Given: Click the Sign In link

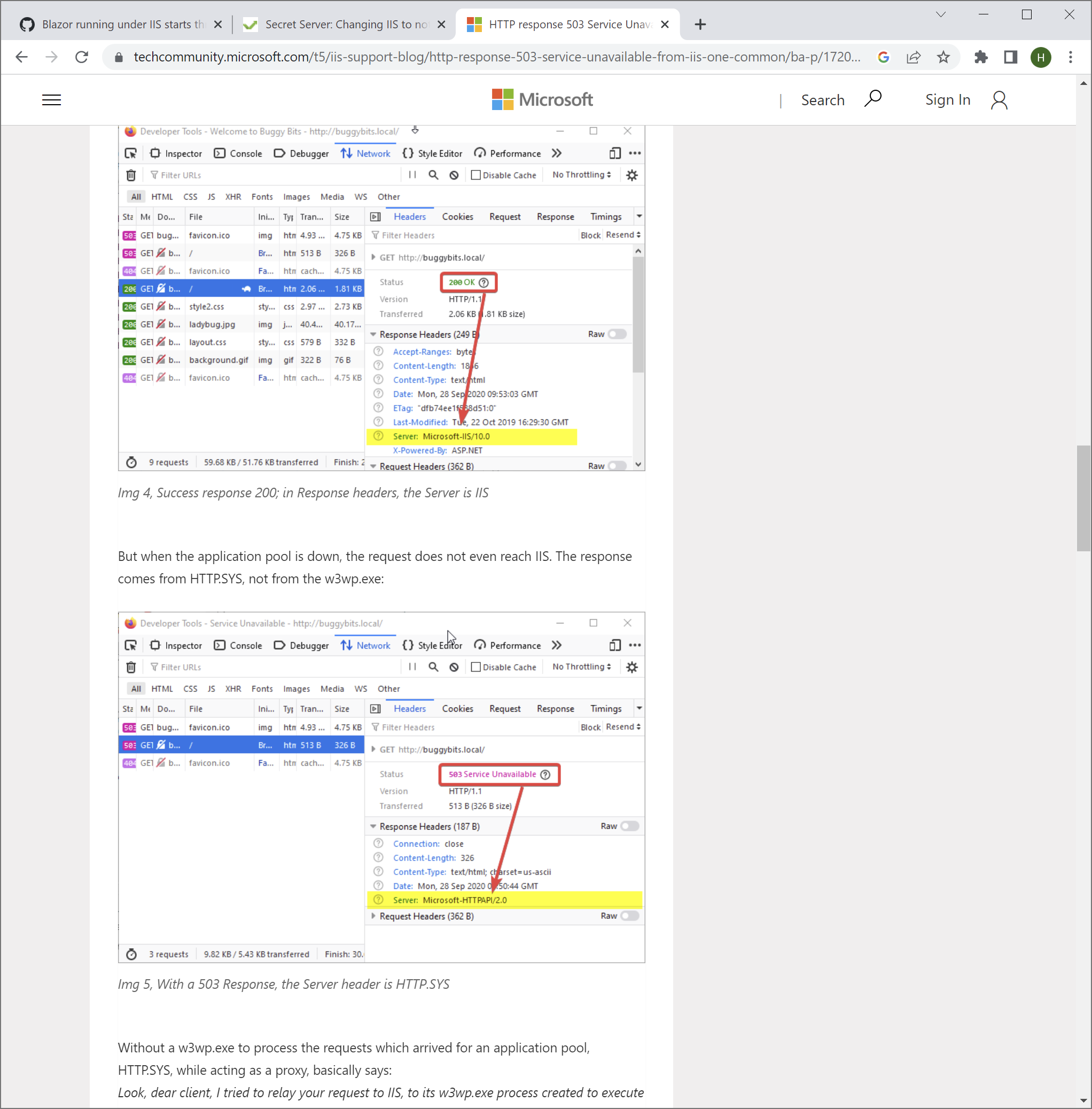Looking at the screenshot, I should (x=947, y=99).
